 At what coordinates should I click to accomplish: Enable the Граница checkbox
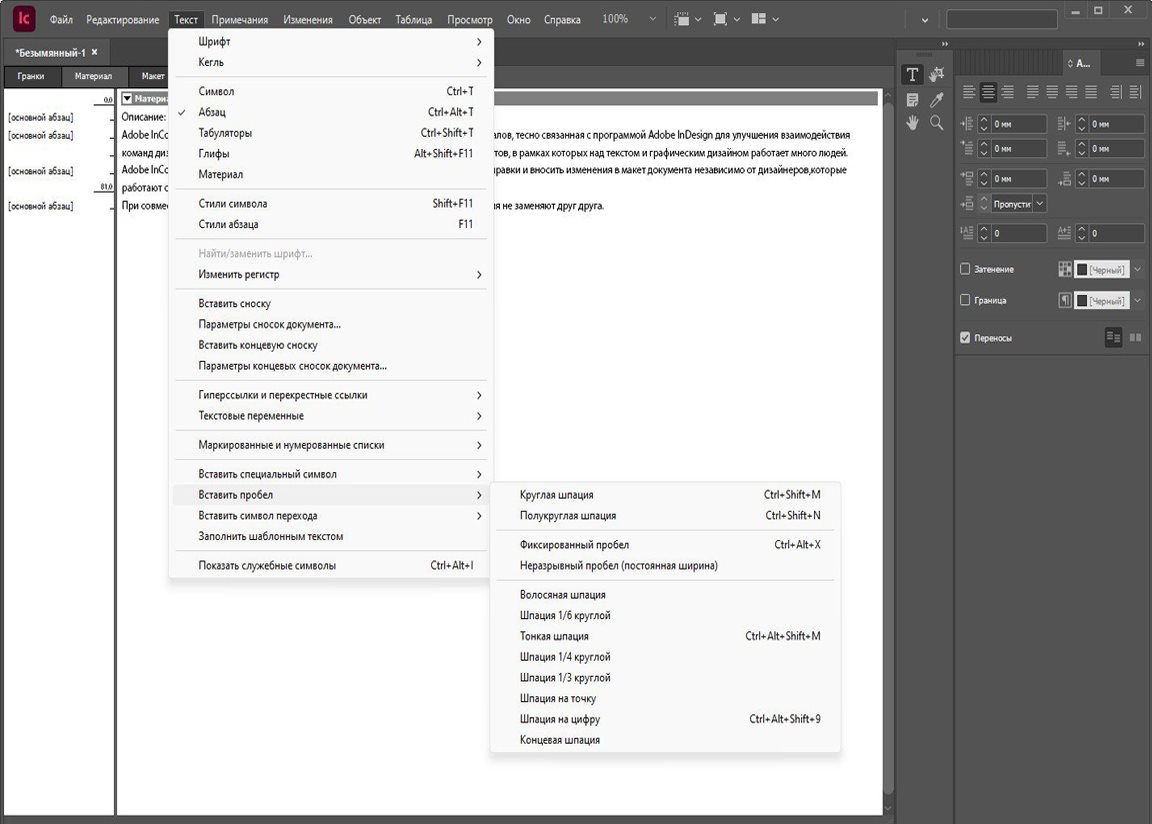coord(965,300)
